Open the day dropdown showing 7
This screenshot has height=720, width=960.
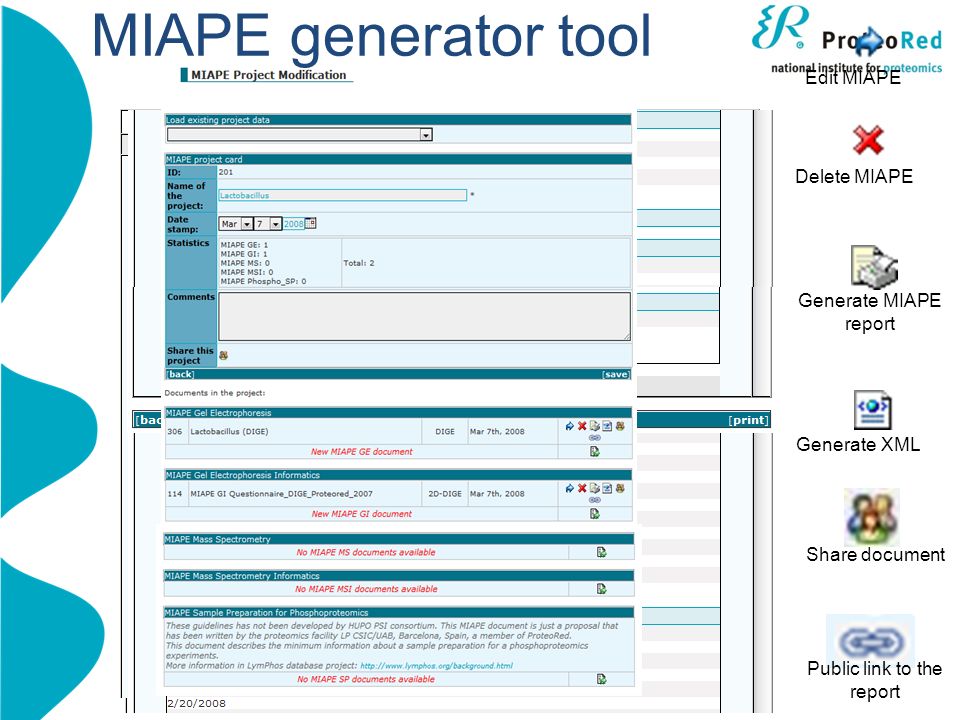point(268,224)
